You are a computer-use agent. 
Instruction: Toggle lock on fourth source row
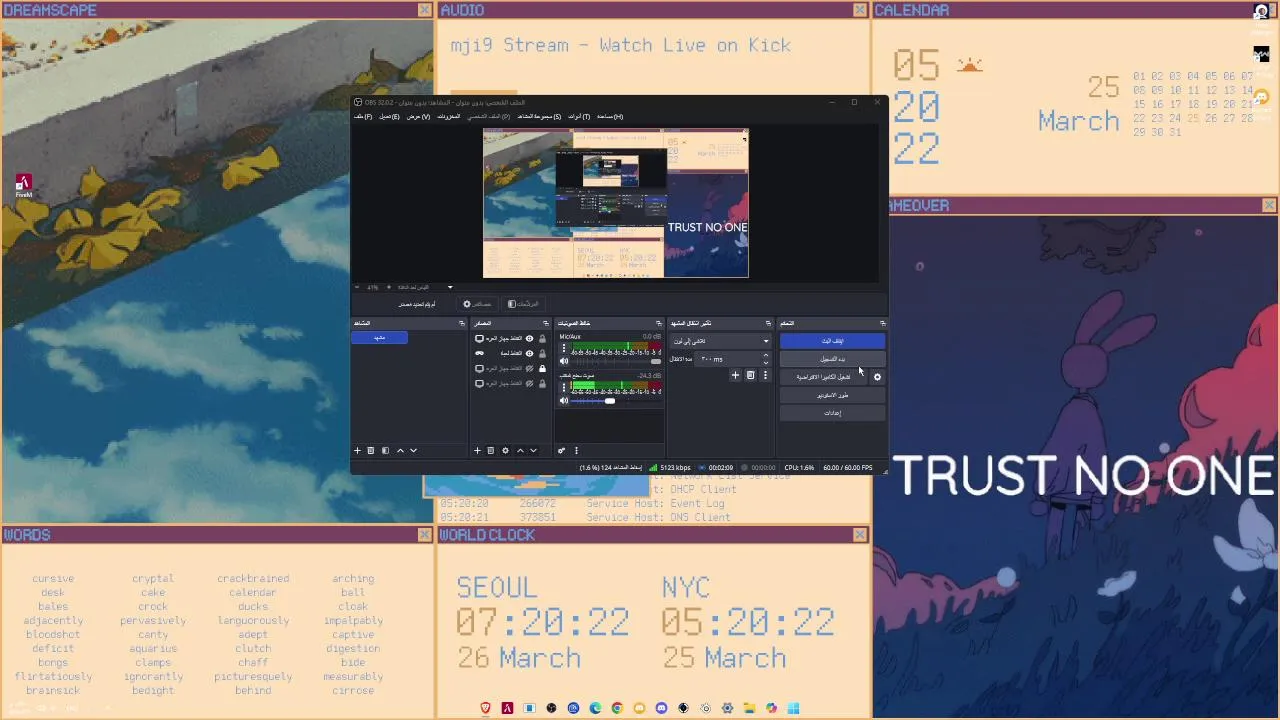click(542, 383)
